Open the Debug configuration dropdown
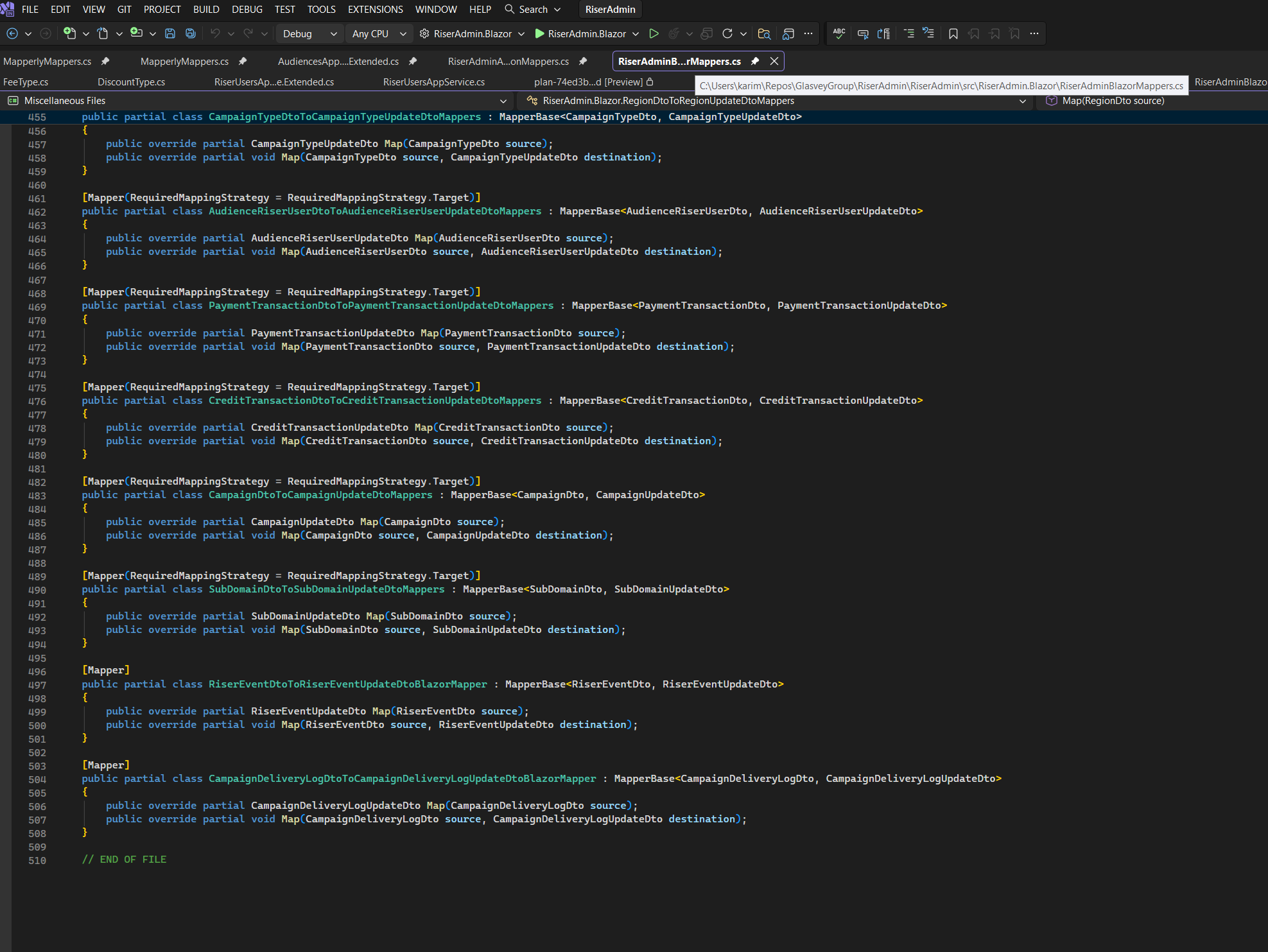This screenshot has height=952, width=1268. (309, 33)
